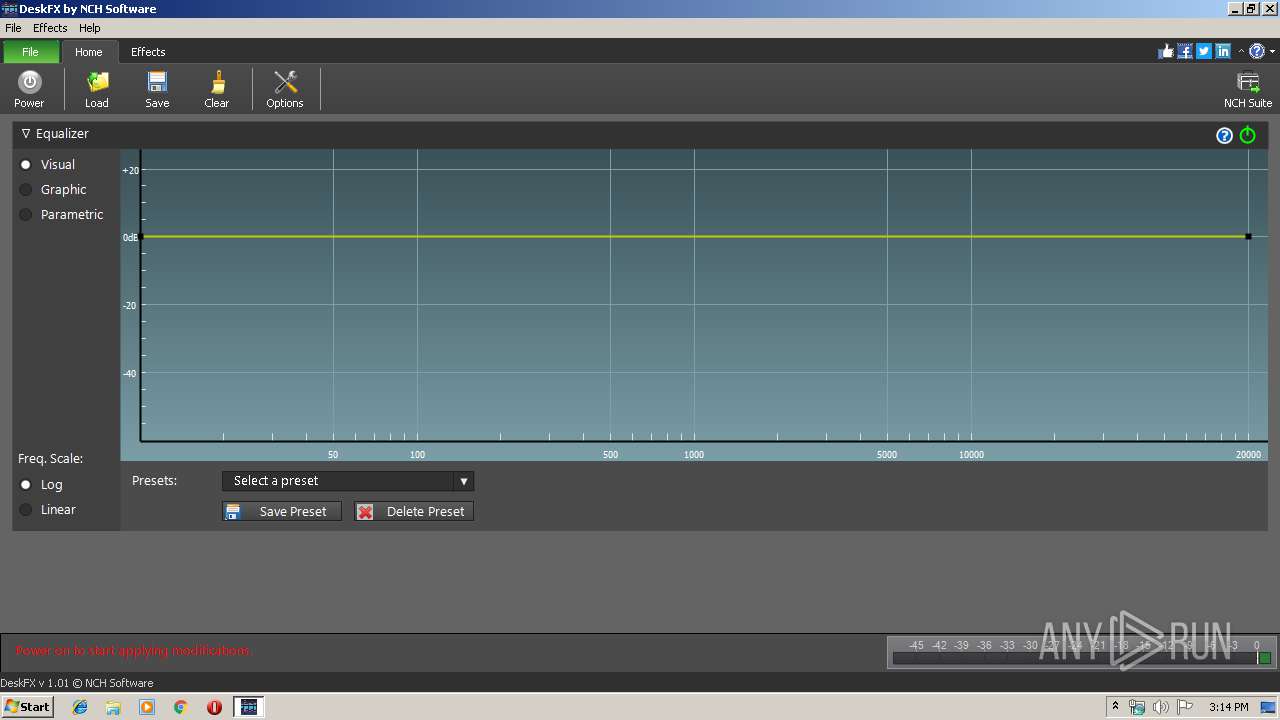
Task: Choose the Linear frequency scale
Action: click(x=48, y=509)
